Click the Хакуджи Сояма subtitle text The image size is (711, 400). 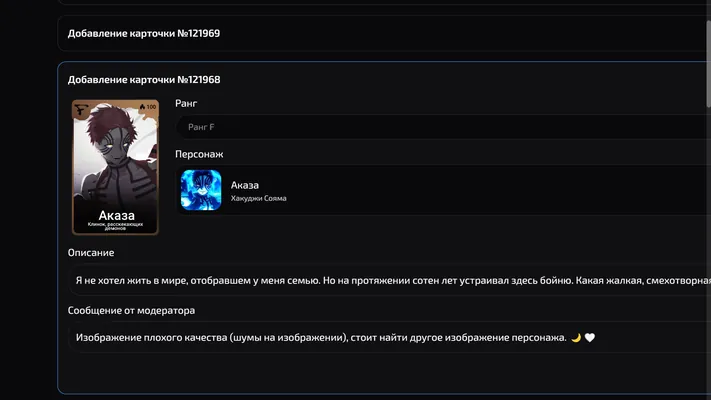click(x=258, y=198)
